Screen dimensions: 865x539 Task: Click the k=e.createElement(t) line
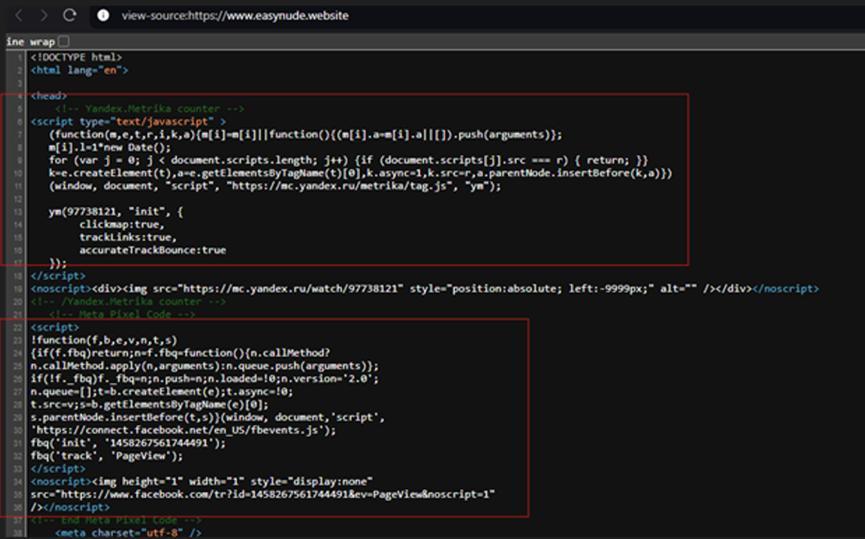pos(360,173)
